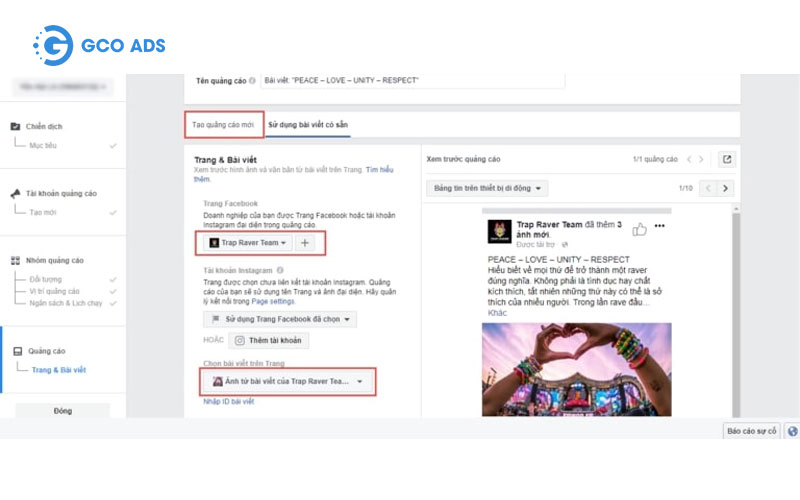Click the Trap Raver Team avatar in preview
This screenshot has width=800, height=500.
tap(499, 232)
